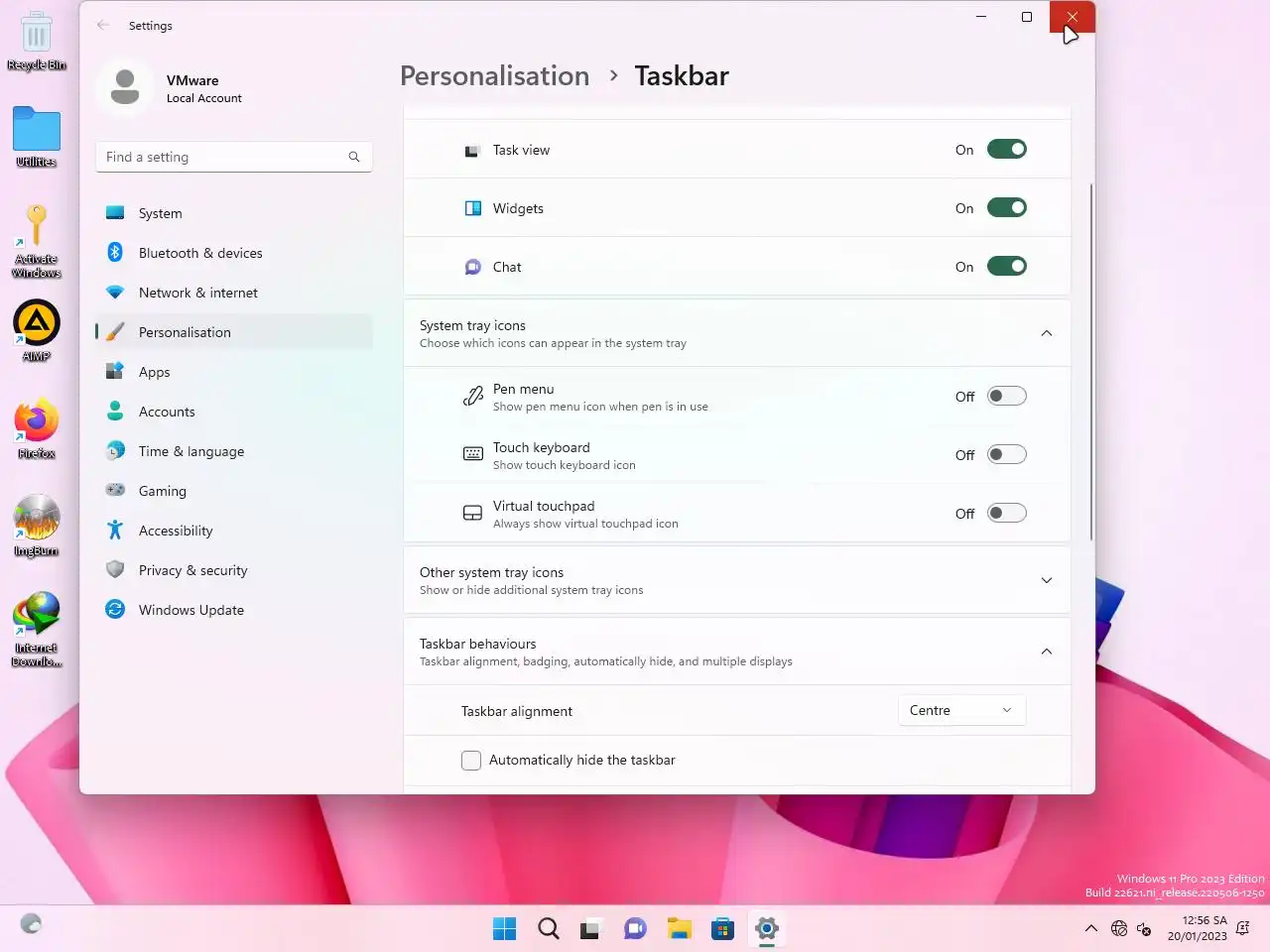The height and width of the screenshot is (952, 1270).
Task: Go to Accounts settings section
Action: (x=234, y=412)
